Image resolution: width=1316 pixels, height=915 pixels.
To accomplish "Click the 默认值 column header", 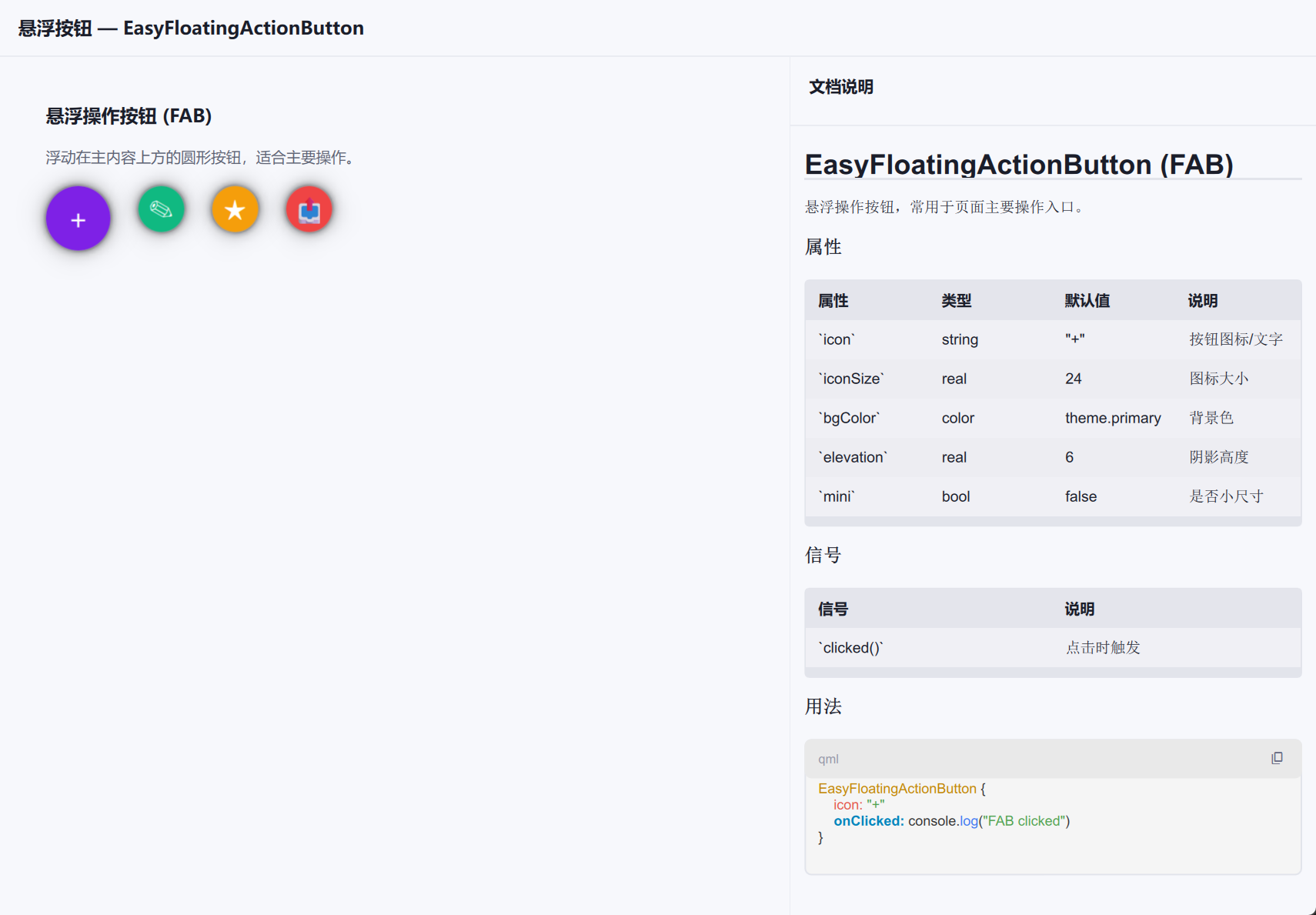I will pos(1087,301).
